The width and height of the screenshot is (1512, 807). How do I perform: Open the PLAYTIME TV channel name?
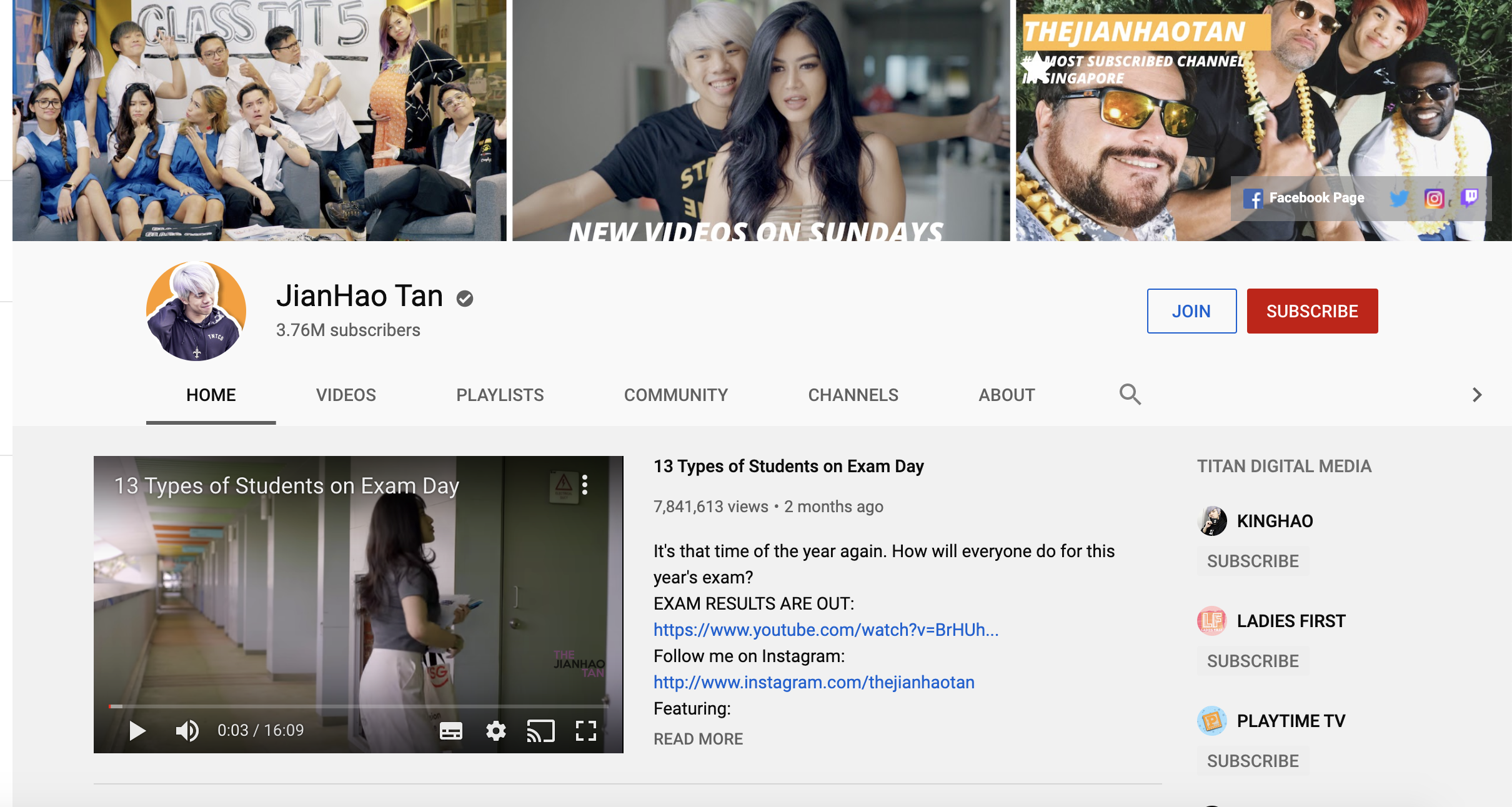tap(1291, 721)
